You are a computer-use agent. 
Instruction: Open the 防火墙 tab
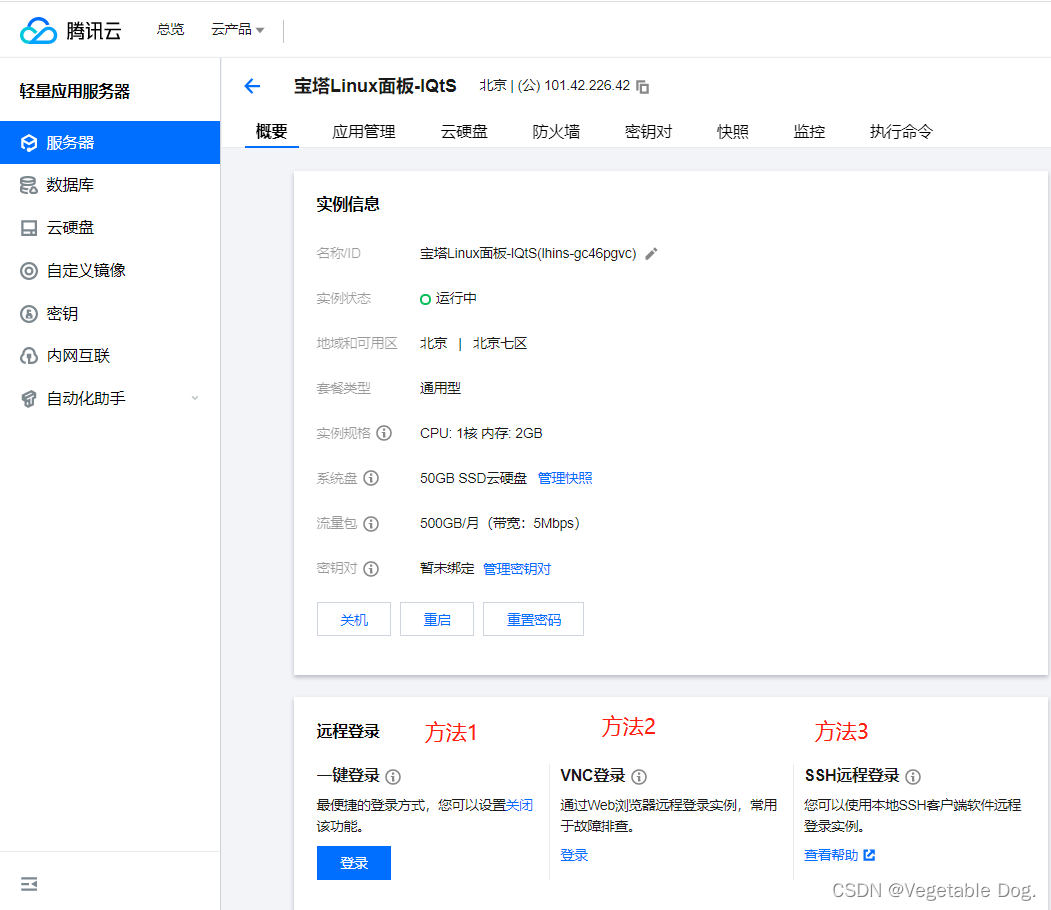click(556, 131)
